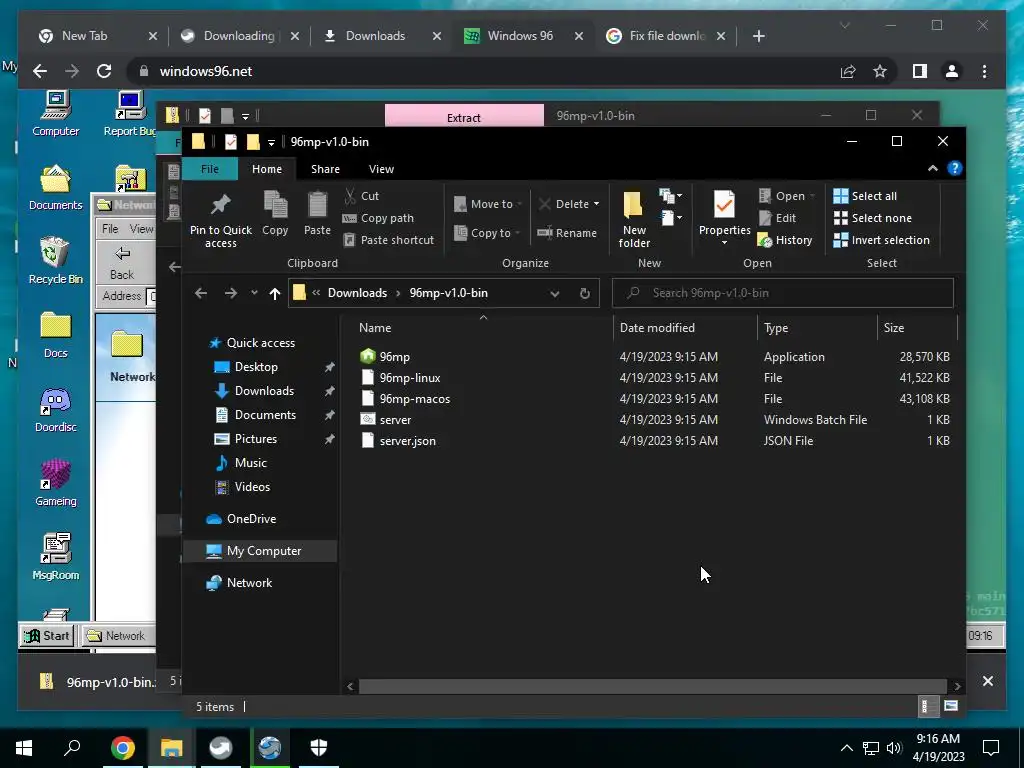Image resolution: width=1024 pixels, height=768 pixels.
Task: Show hidden system tray icons
Action: click(x=846, y=748)
